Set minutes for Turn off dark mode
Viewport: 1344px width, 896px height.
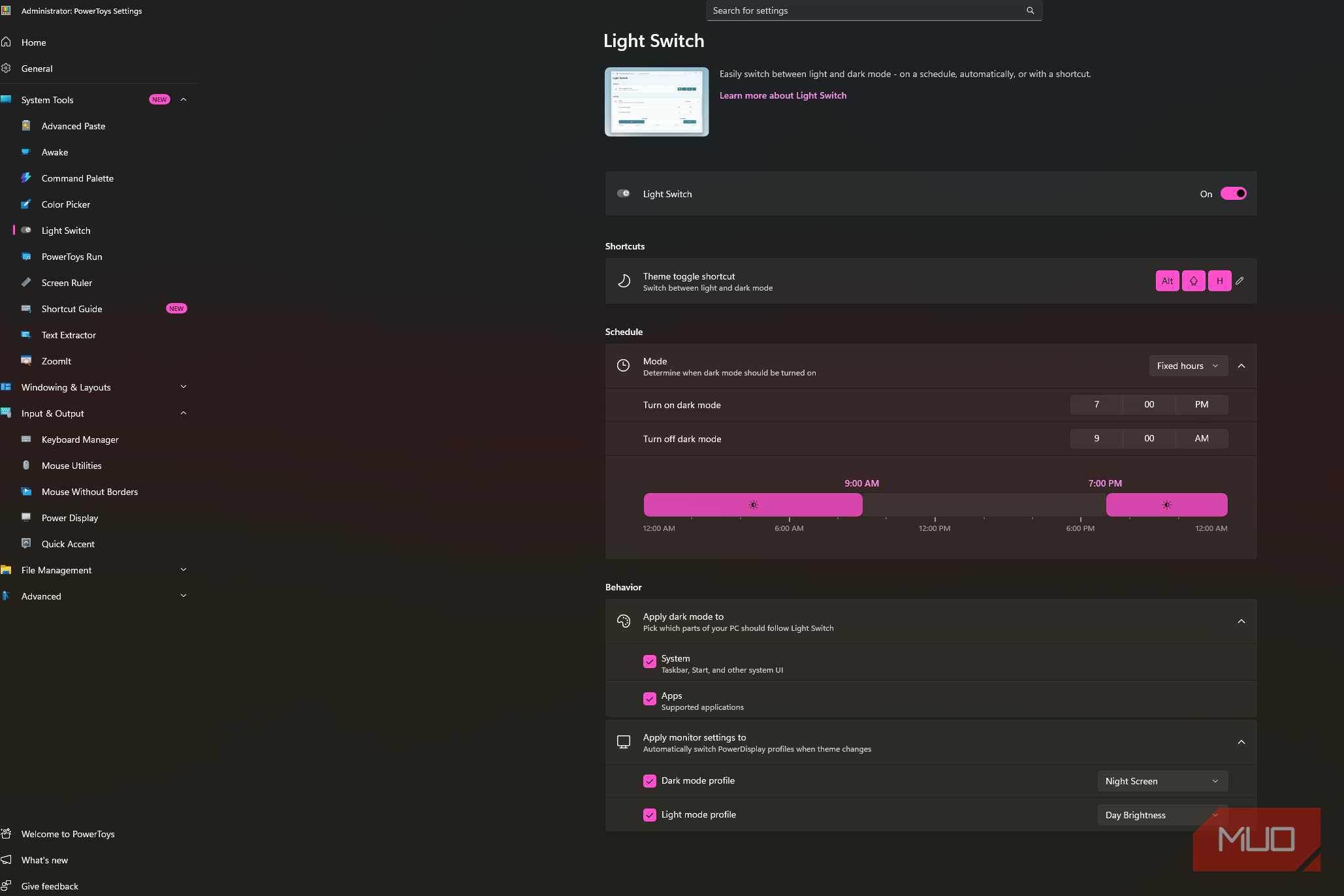pyautogui.click(x=1149, y=438)
